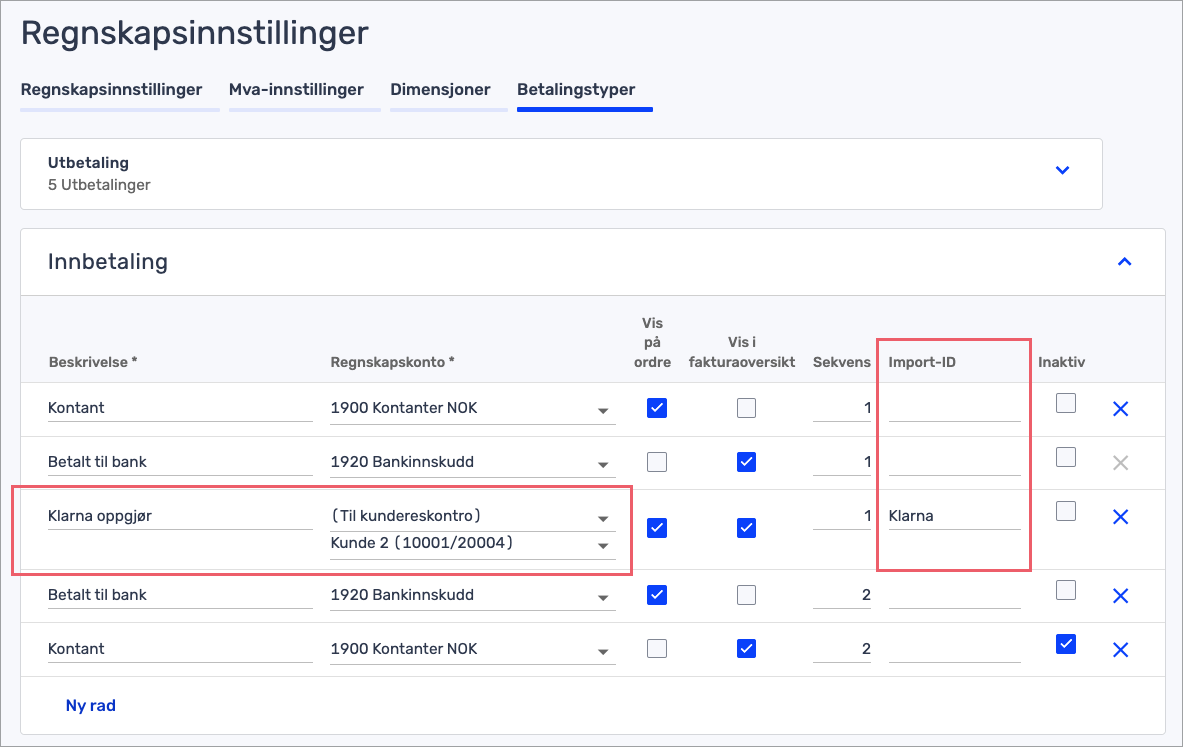Remove the Betalt til bank sequence 2 row
1183x747 pixels.
point(1120,596)
